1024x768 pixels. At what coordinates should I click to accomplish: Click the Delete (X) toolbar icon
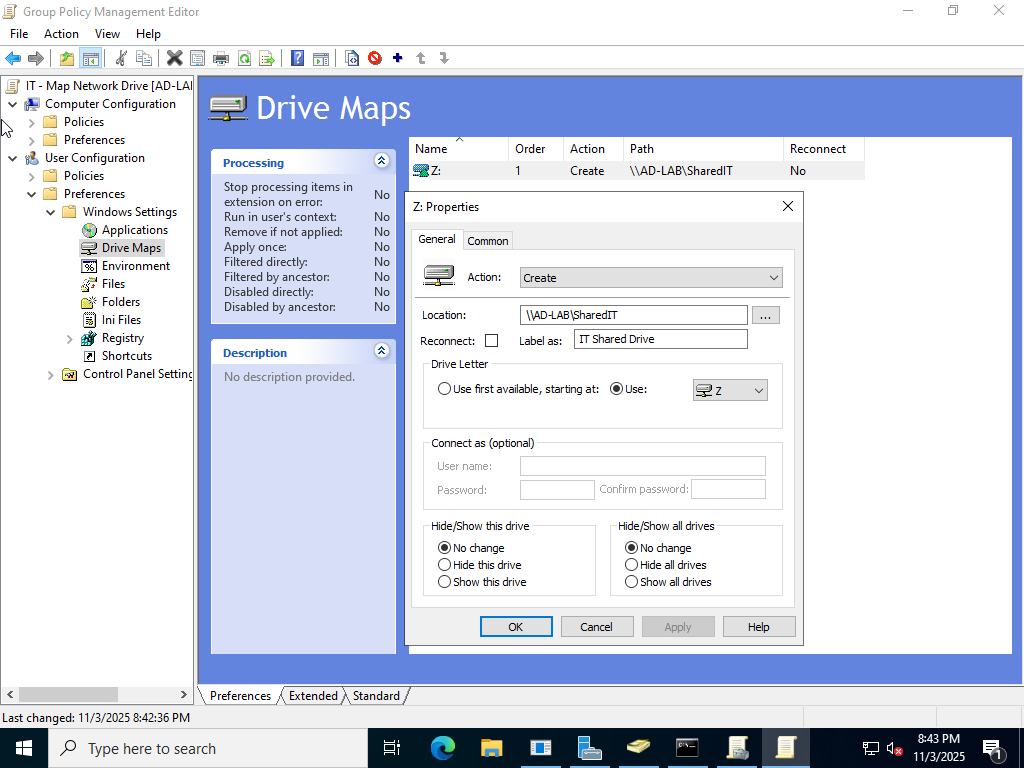[174, 58]
